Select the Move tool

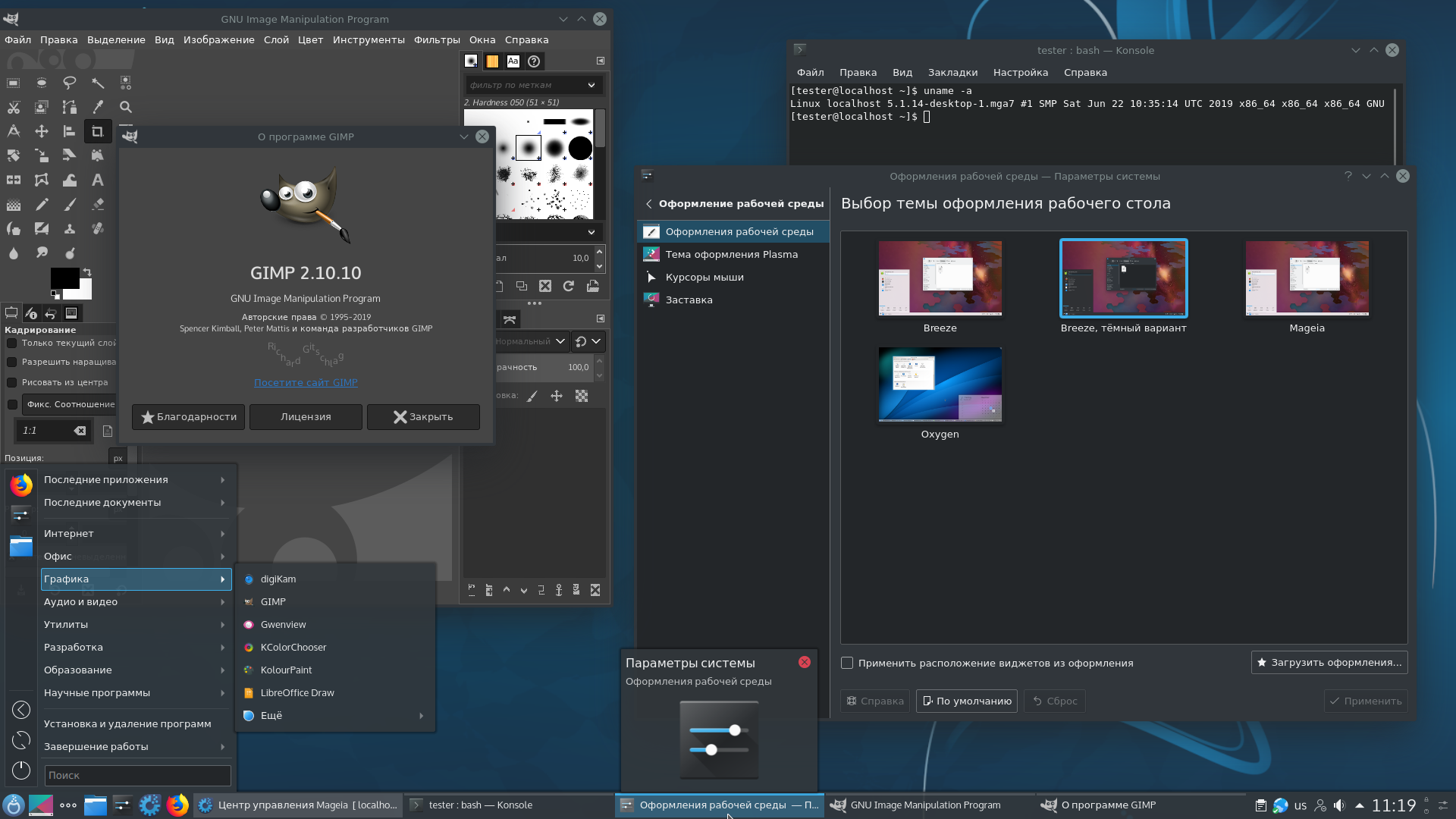(42, 131)
